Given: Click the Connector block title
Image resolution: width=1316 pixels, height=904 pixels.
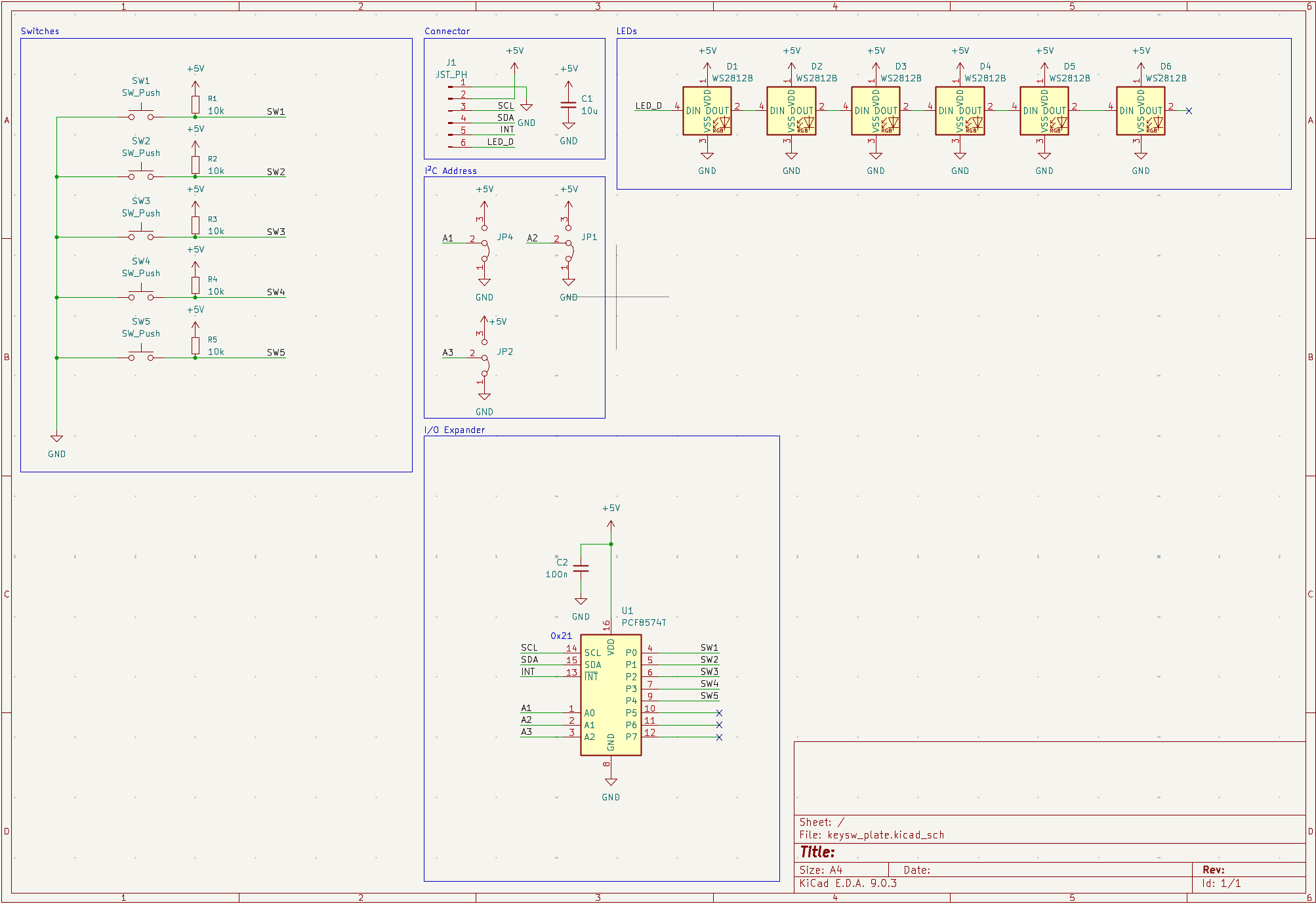Looking at the screenshot, I should point(447,31).
